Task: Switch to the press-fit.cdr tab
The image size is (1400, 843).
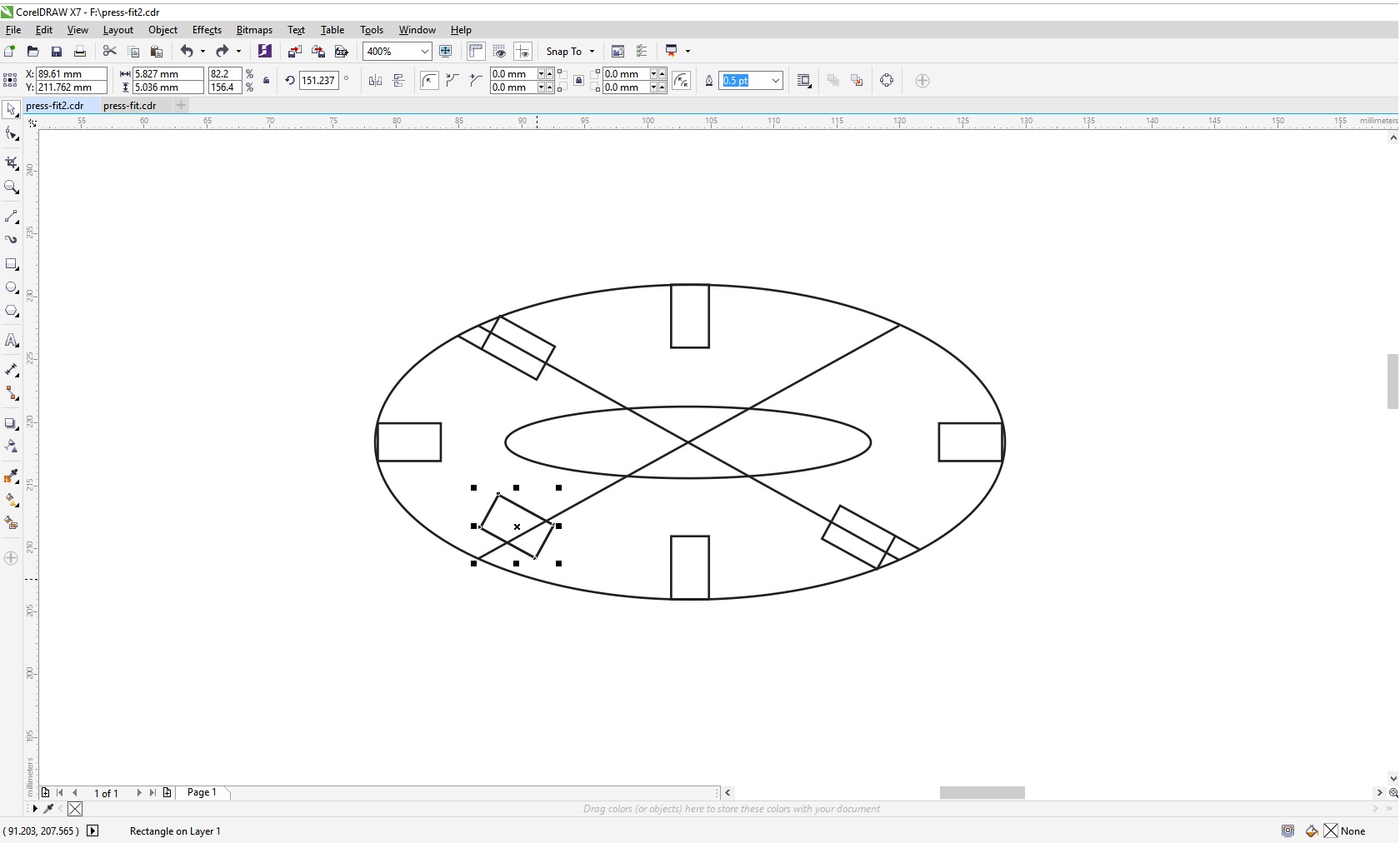Action: click(x=130, y=106)
